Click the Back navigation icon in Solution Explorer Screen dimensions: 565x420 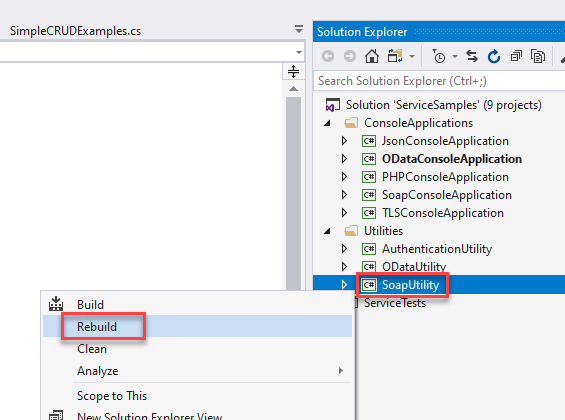pos(328,56)
